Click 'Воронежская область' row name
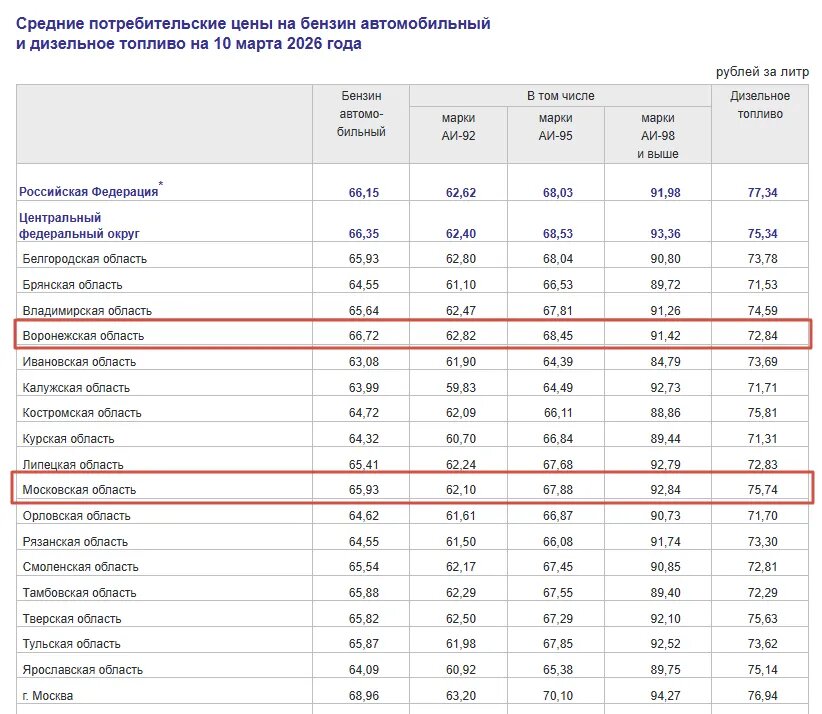Viewport: 822px width, 714px height. (x=83, y=336)
